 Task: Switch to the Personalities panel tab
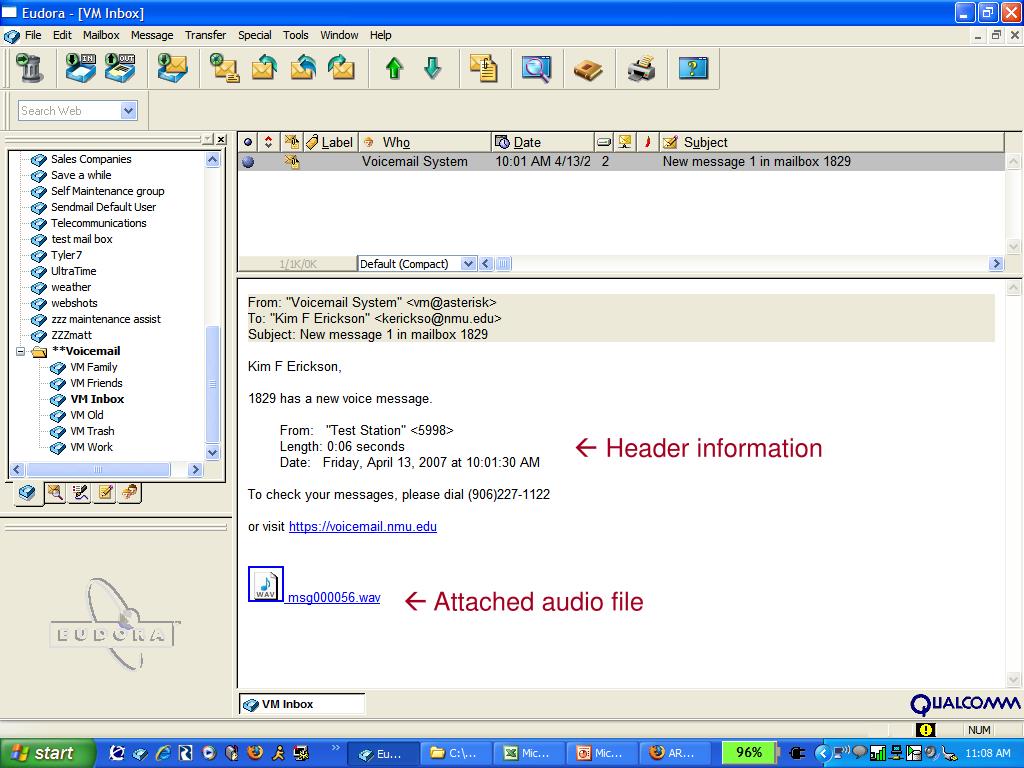click(129, 492)
